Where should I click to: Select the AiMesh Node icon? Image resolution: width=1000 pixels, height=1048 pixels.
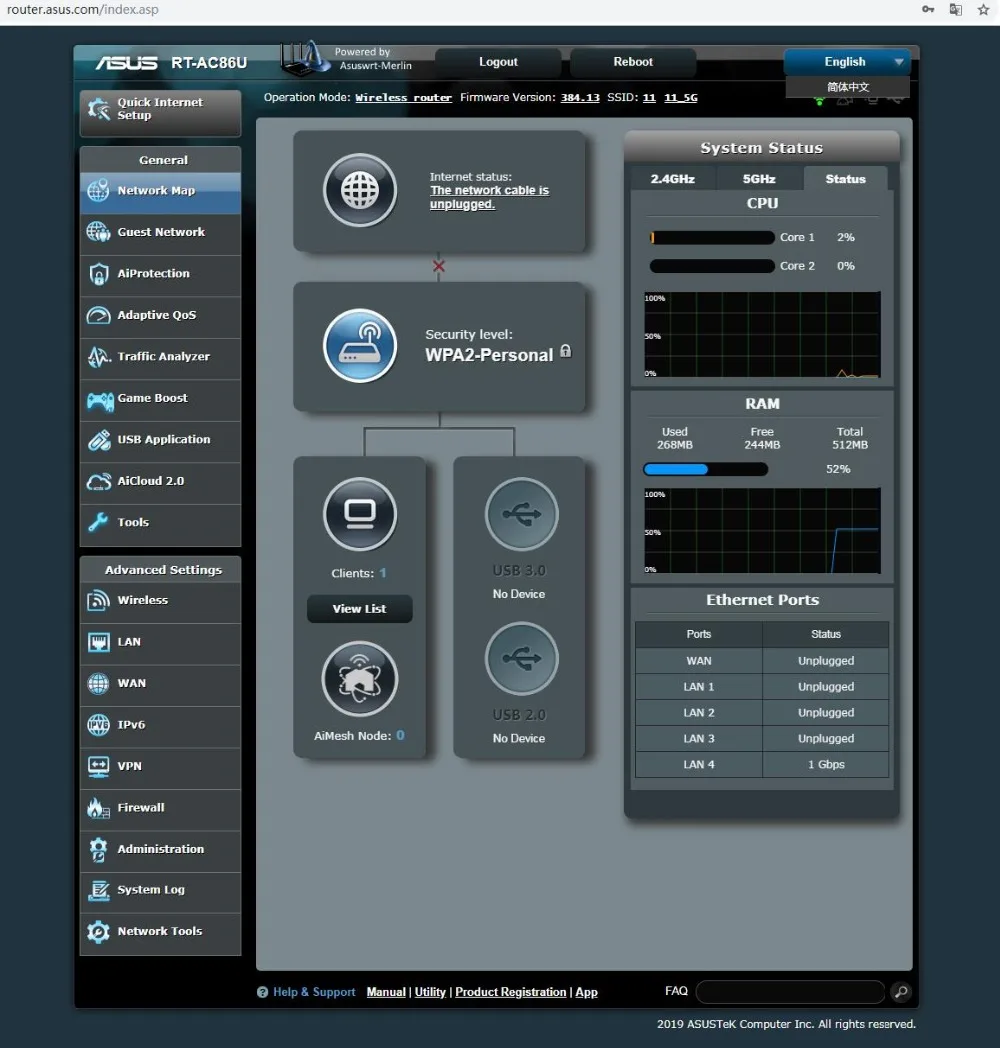tap(360, 679)
